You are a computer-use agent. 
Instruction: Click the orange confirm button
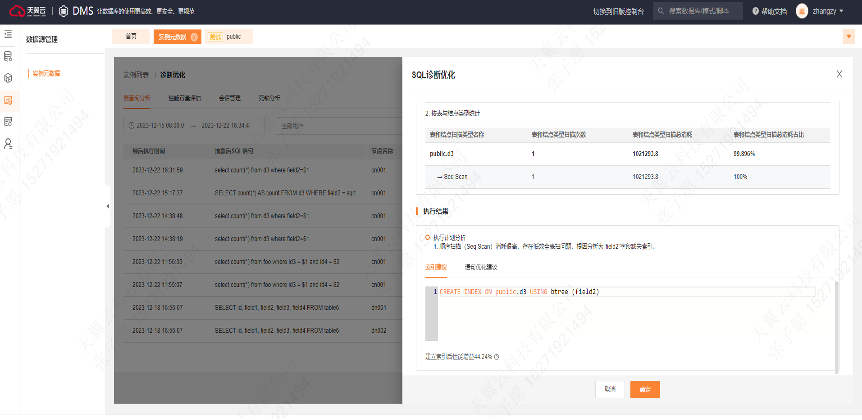tap(645, 389)
